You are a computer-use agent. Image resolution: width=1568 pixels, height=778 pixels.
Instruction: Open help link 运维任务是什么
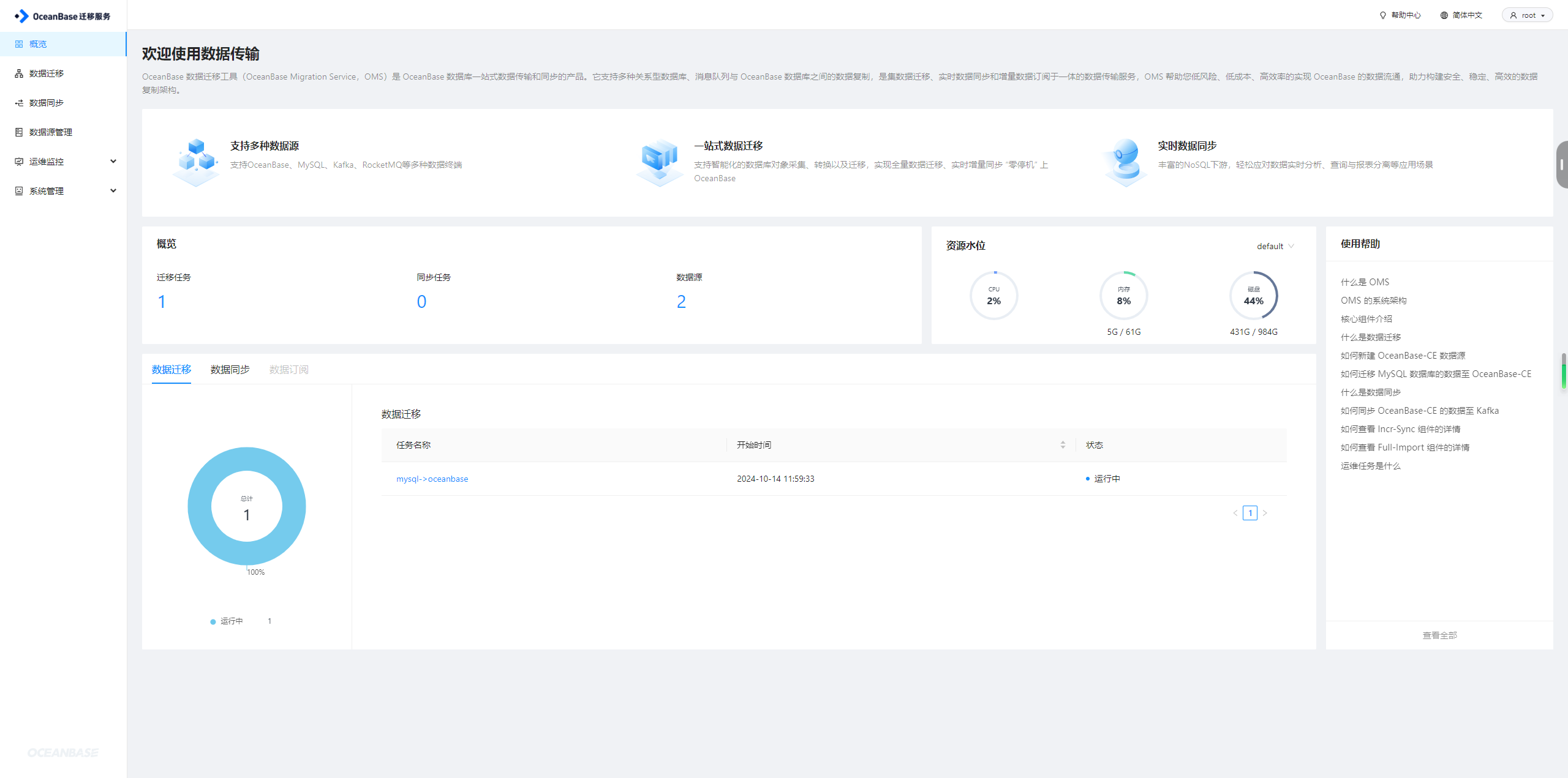1371,466
